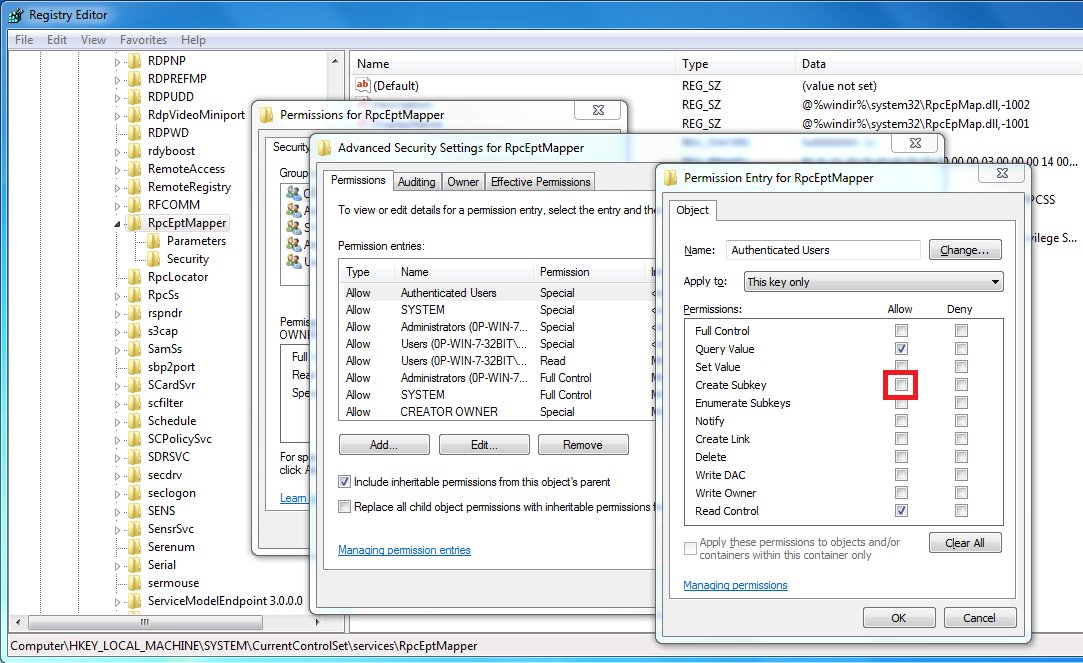Select the Security subkey folder icon

(x=153, y=259)
